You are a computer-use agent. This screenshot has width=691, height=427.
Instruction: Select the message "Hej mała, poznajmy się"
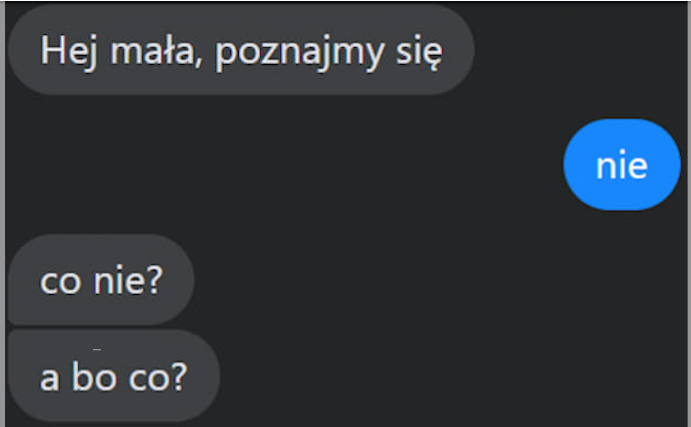[x=241, y=49]
